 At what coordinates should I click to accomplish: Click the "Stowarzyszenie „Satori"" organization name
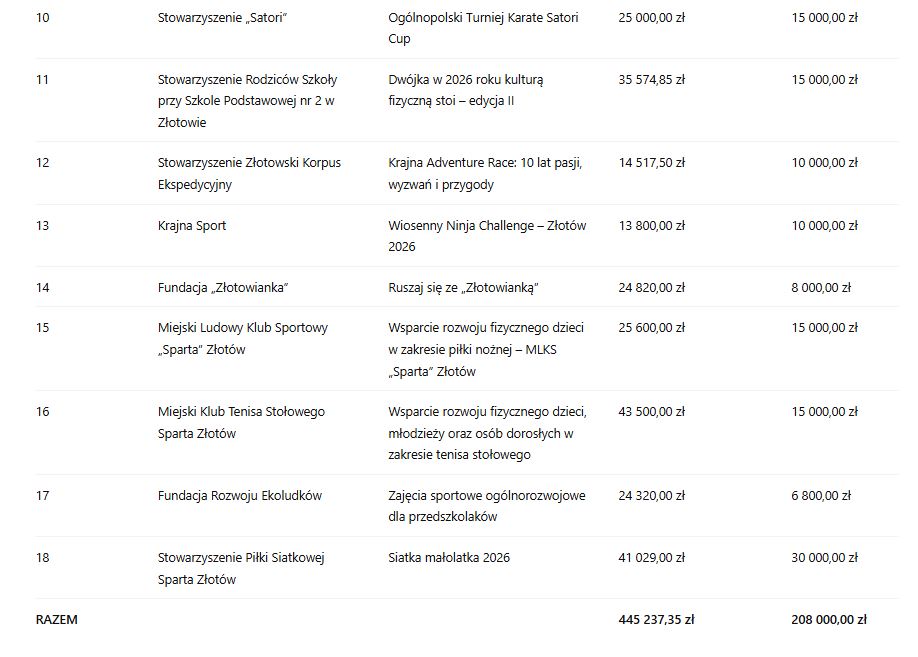223,18
